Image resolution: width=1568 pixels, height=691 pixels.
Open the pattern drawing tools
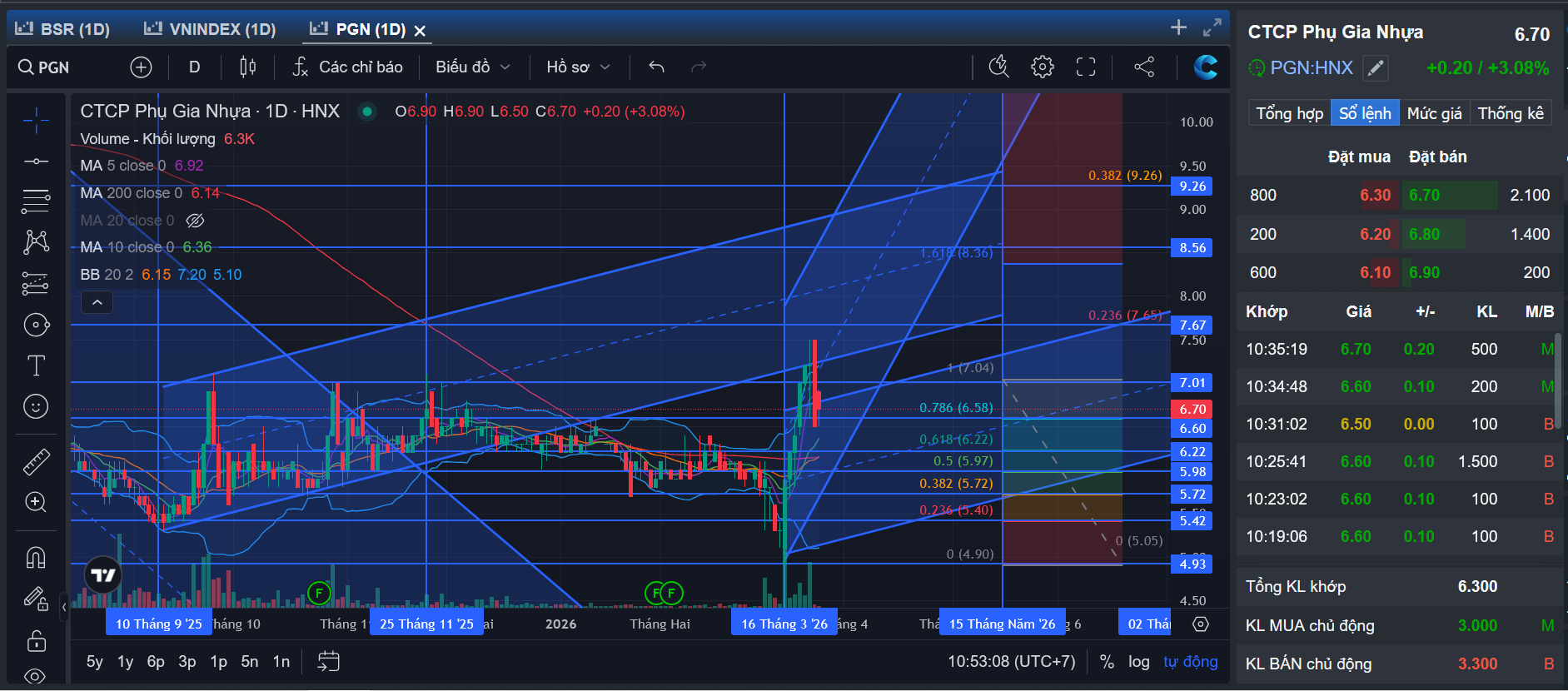36,241
